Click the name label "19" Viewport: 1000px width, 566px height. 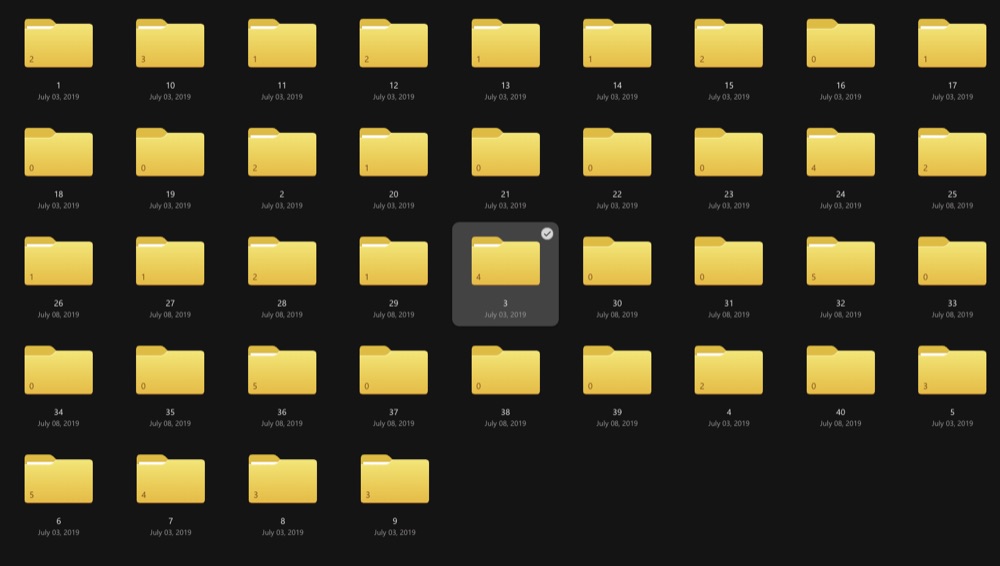(170, 194)
